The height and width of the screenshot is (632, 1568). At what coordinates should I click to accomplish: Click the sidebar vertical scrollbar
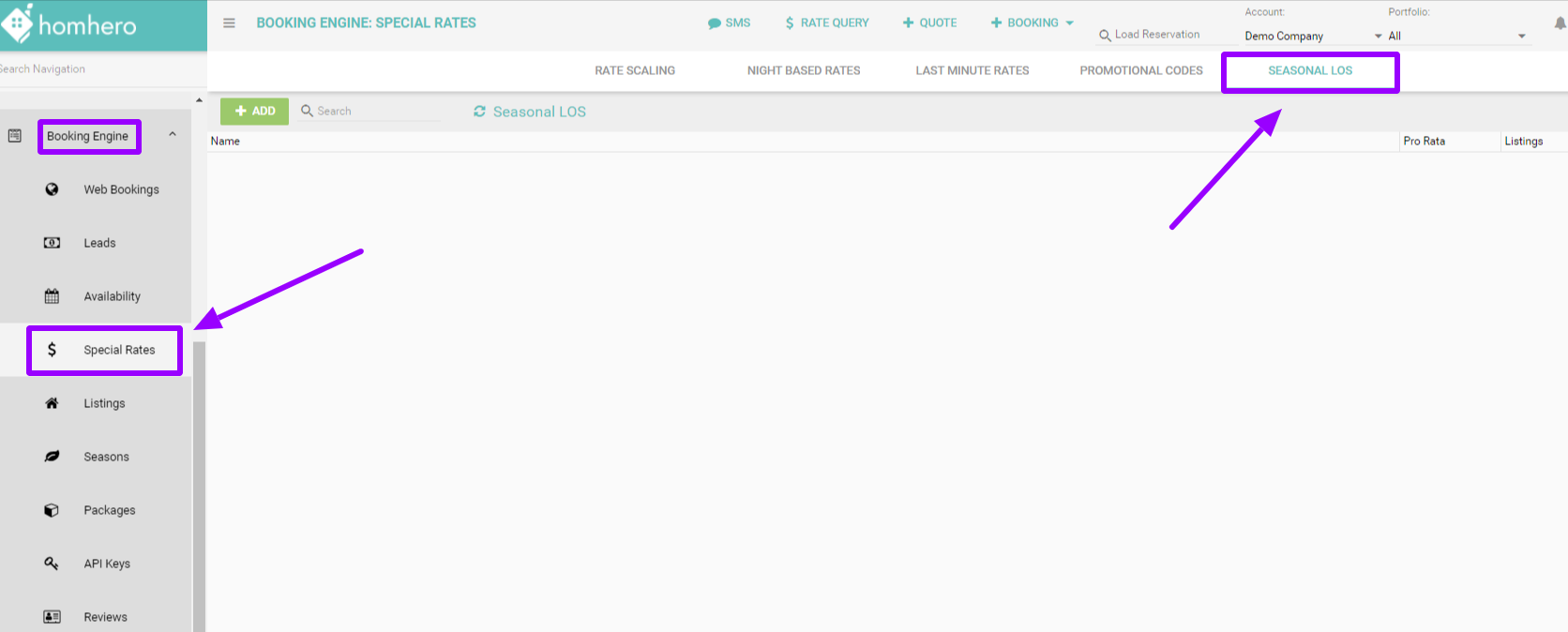(x=199, y=469)
